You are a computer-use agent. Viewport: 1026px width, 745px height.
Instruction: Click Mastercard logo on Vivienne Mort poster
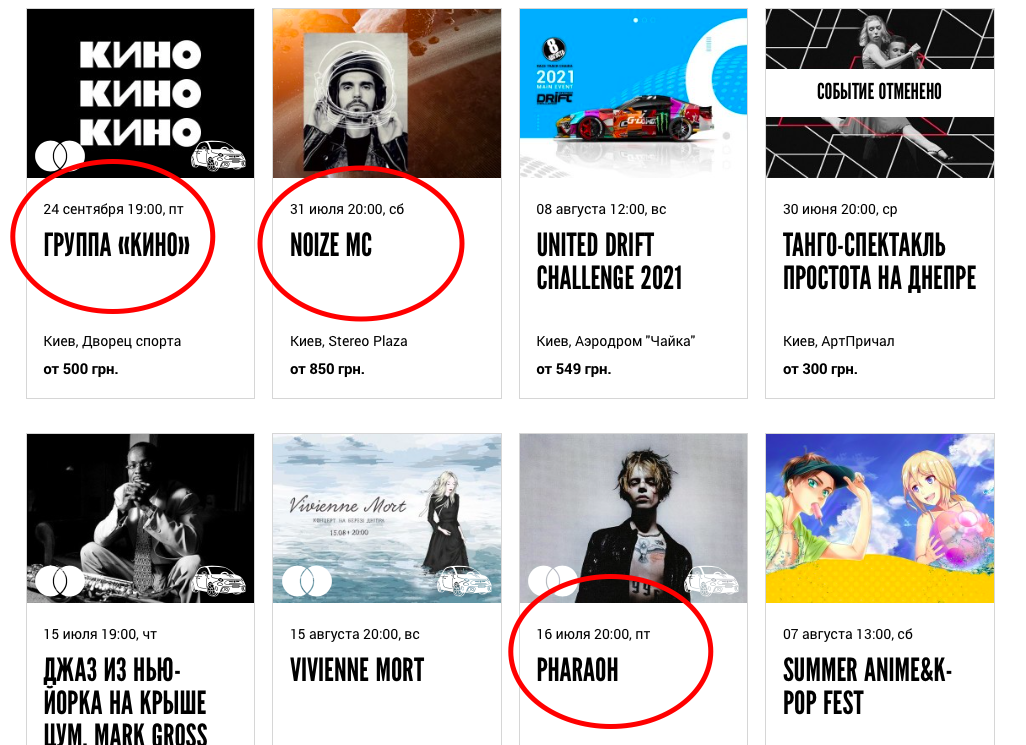(x=306, y=581)
